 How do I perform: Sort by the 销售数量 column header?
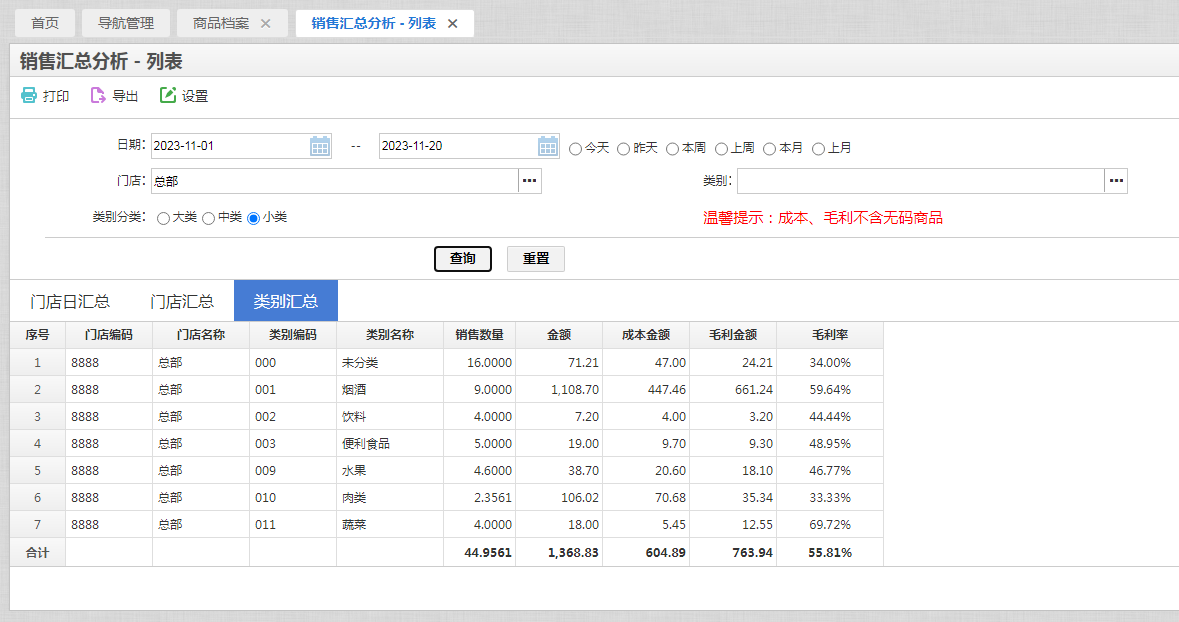pyautogui.click(x=480, y=335)
